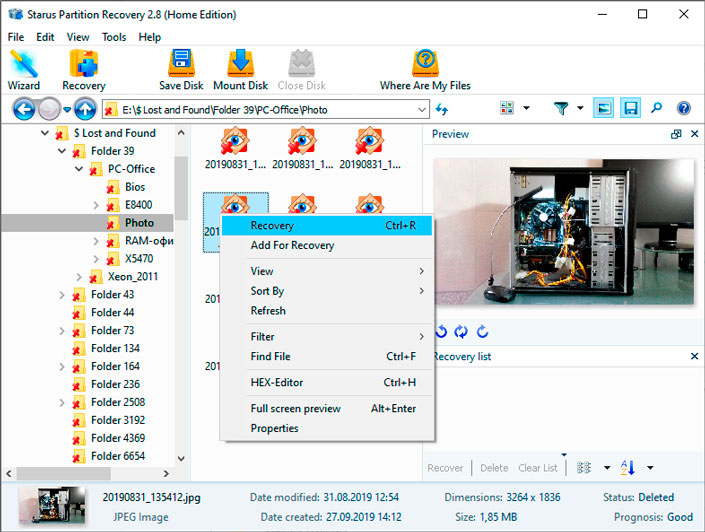Screen dimensions: 705x532
Task: Close the Preview panel
Action: (695, 134)
